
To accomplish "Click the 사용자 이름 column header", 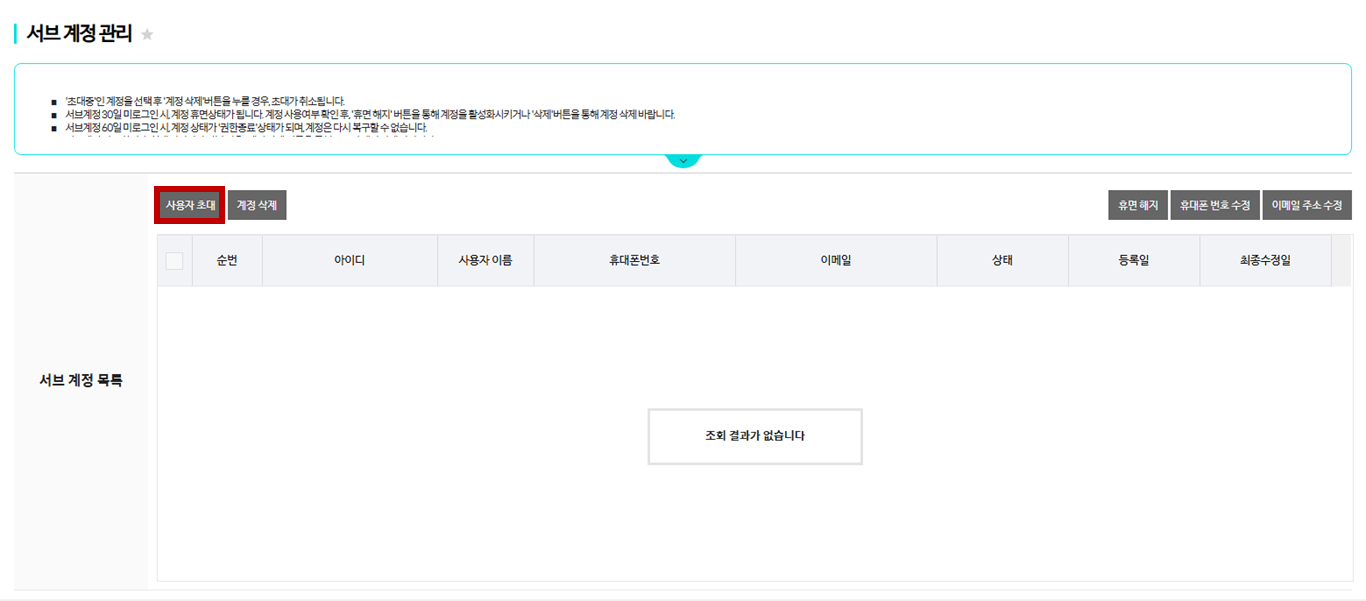I will click(x=486, y=261).
